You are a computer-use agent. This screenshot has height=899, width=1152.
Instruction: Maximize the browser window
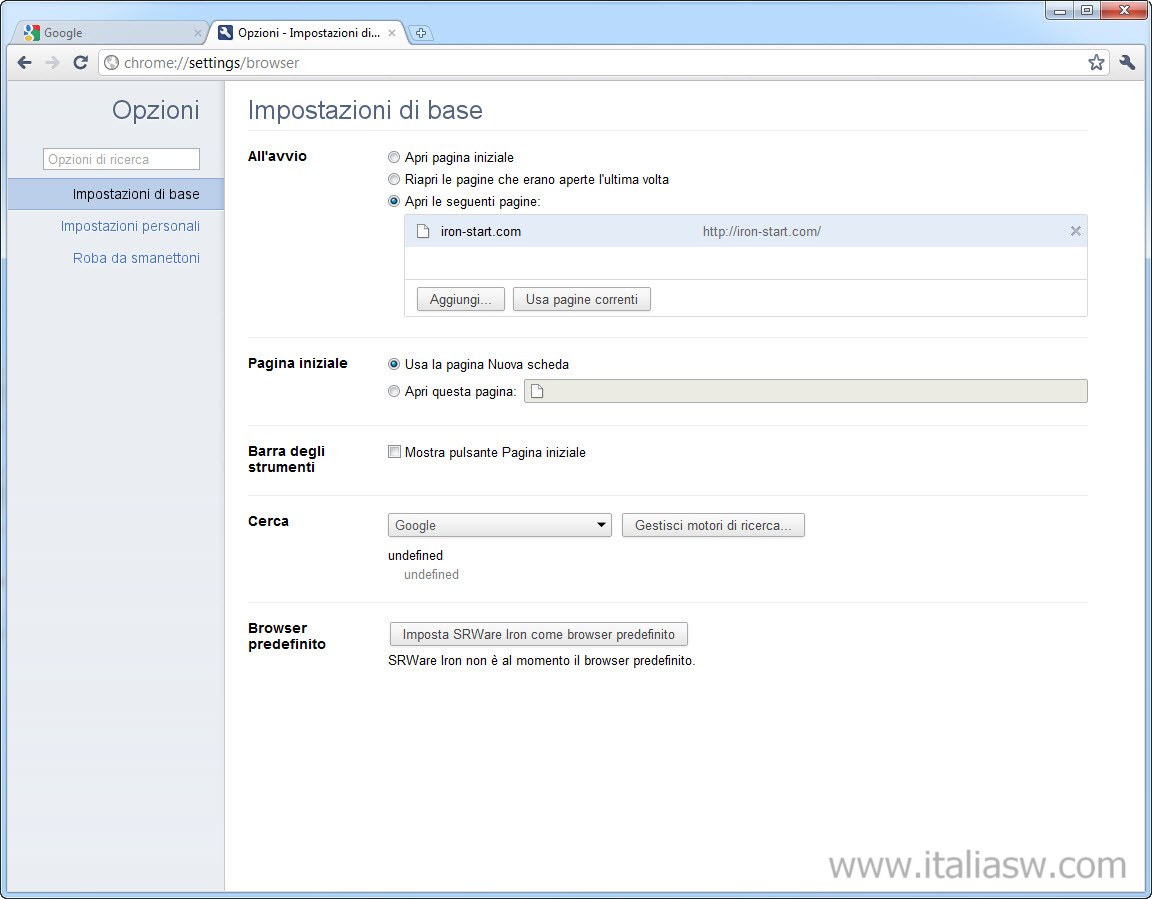click(x=1087, y=10)
